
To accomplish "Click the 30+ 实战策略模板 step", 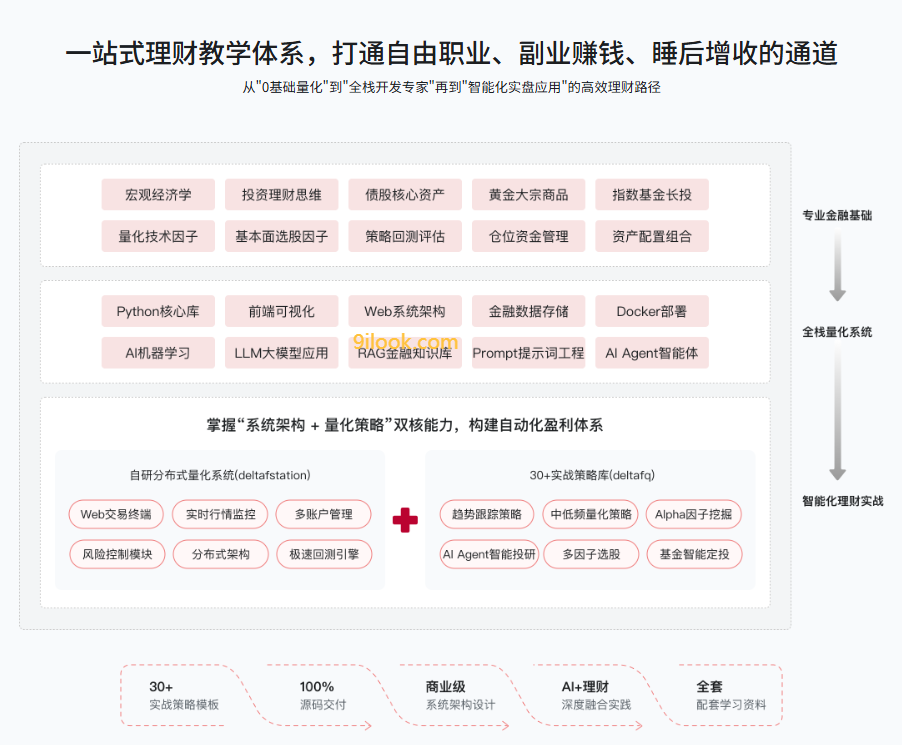I will pyautogui.click(x=184, y=695).
